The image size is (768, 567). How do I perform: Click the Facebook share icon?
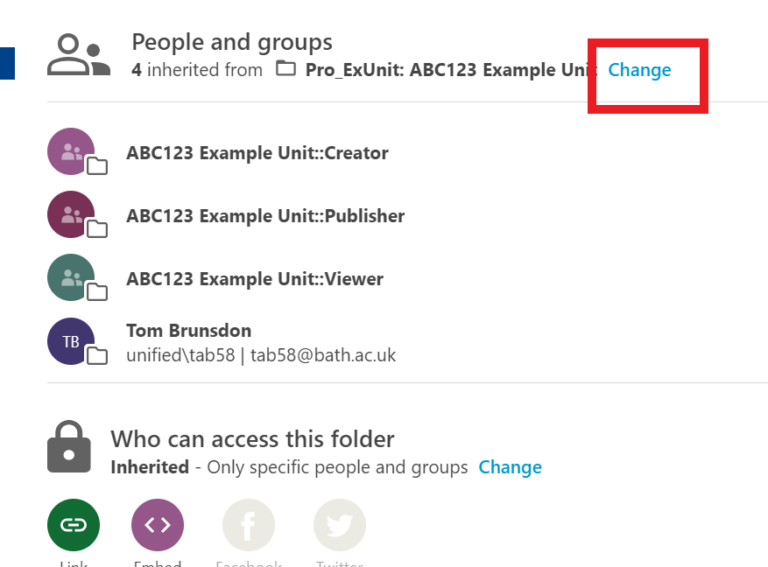(x=248, y=525)
